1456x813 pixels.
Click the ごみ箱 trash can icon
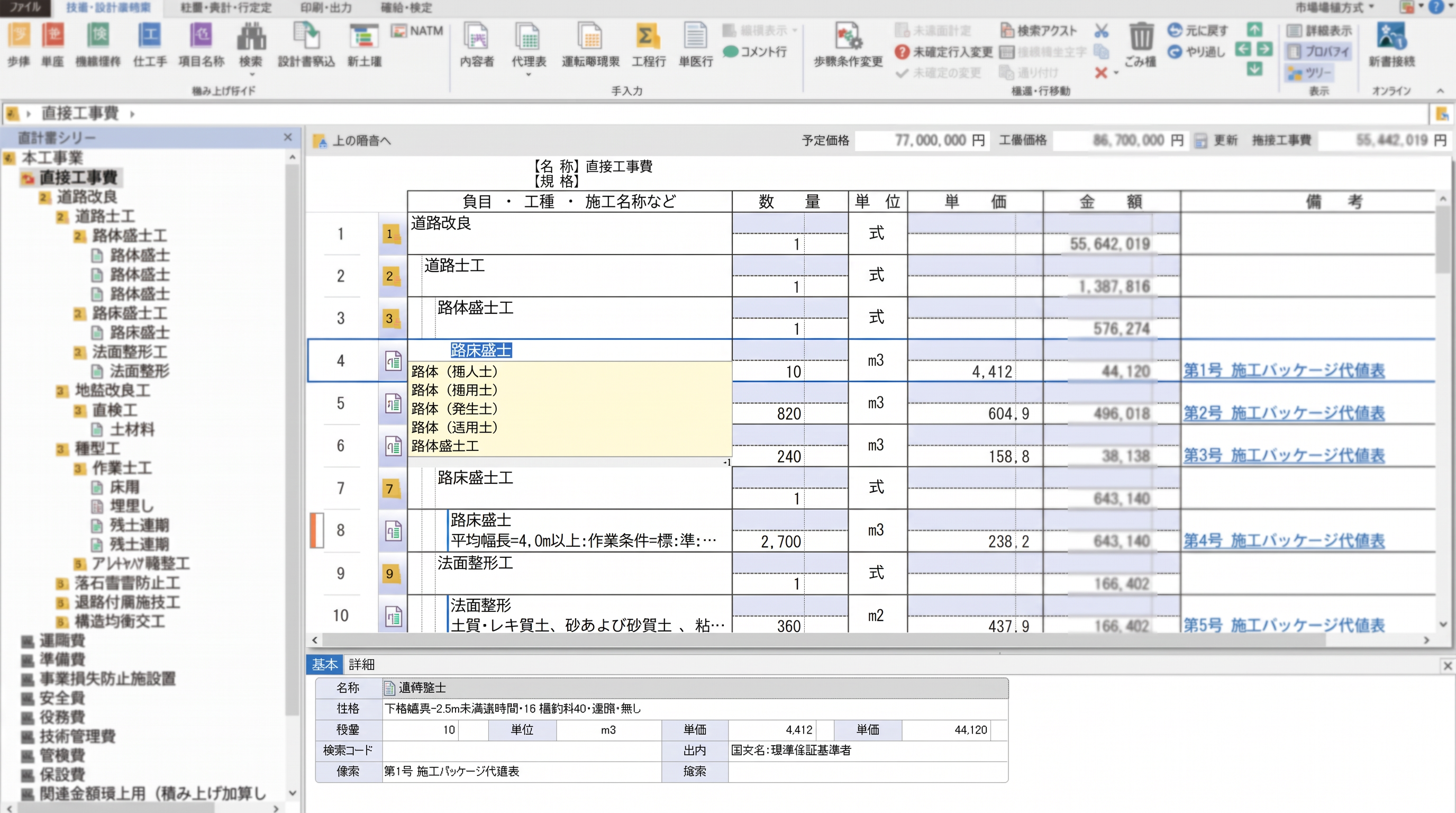pyautogui.click(x=1141, y=36)
